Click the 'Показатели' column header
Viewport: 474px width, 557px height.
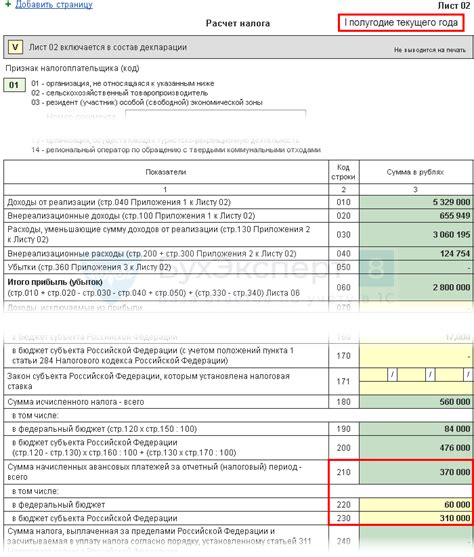tap(166, 172)
